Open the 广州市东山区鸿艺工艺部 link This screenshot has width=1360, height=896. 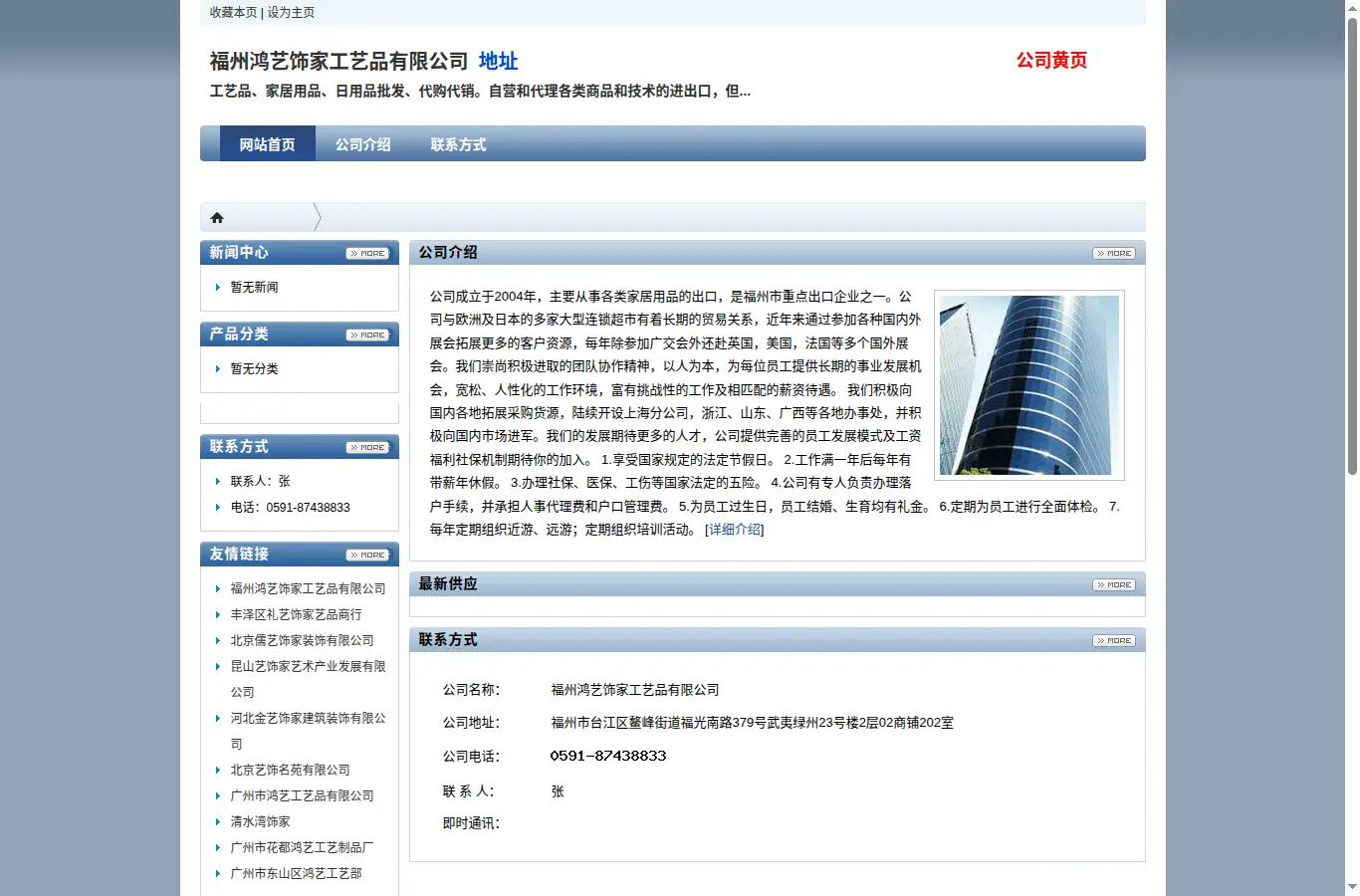click(x=297, y=873)
